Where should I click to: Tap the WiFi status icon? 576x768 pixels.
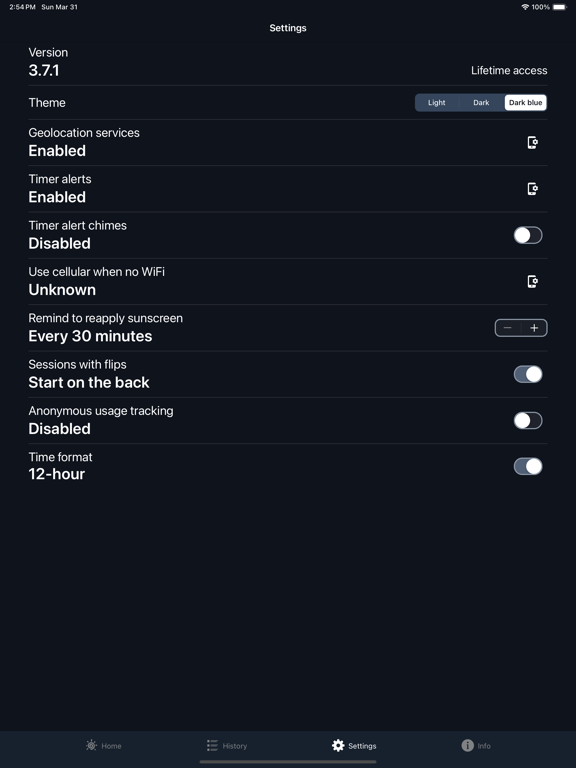(525, 7)
